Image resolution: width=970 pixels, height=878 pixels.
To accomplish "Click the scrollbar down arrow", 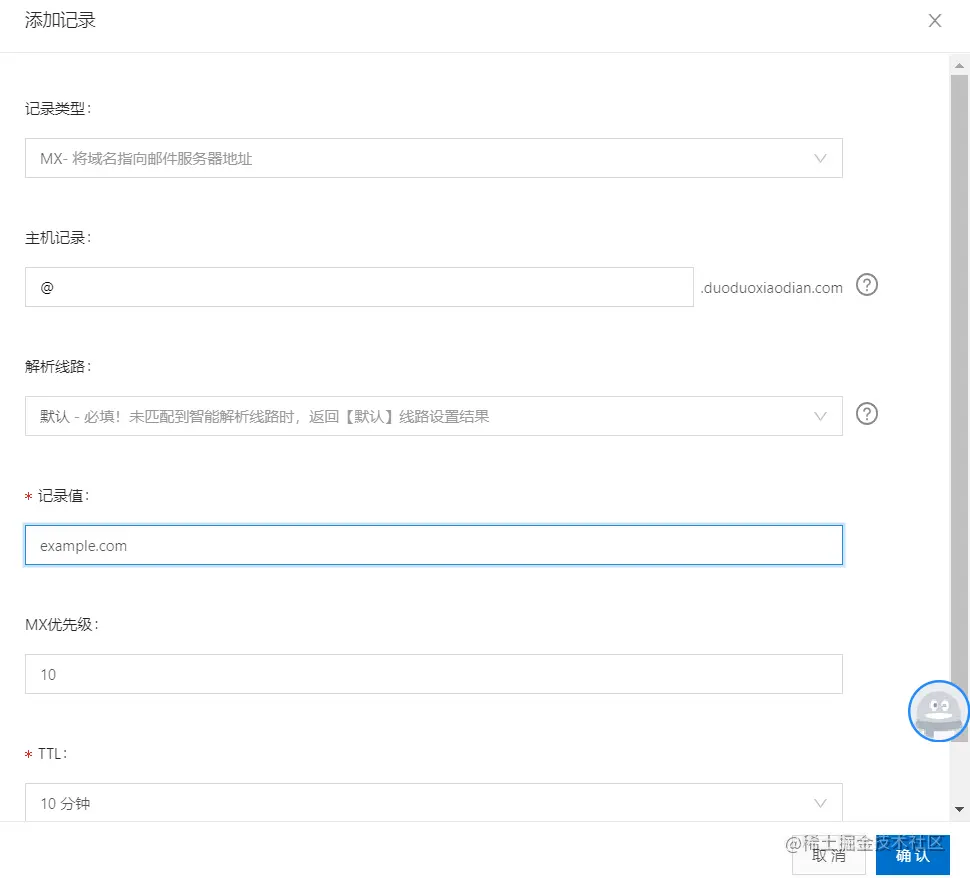I will (x=959, y=809).
